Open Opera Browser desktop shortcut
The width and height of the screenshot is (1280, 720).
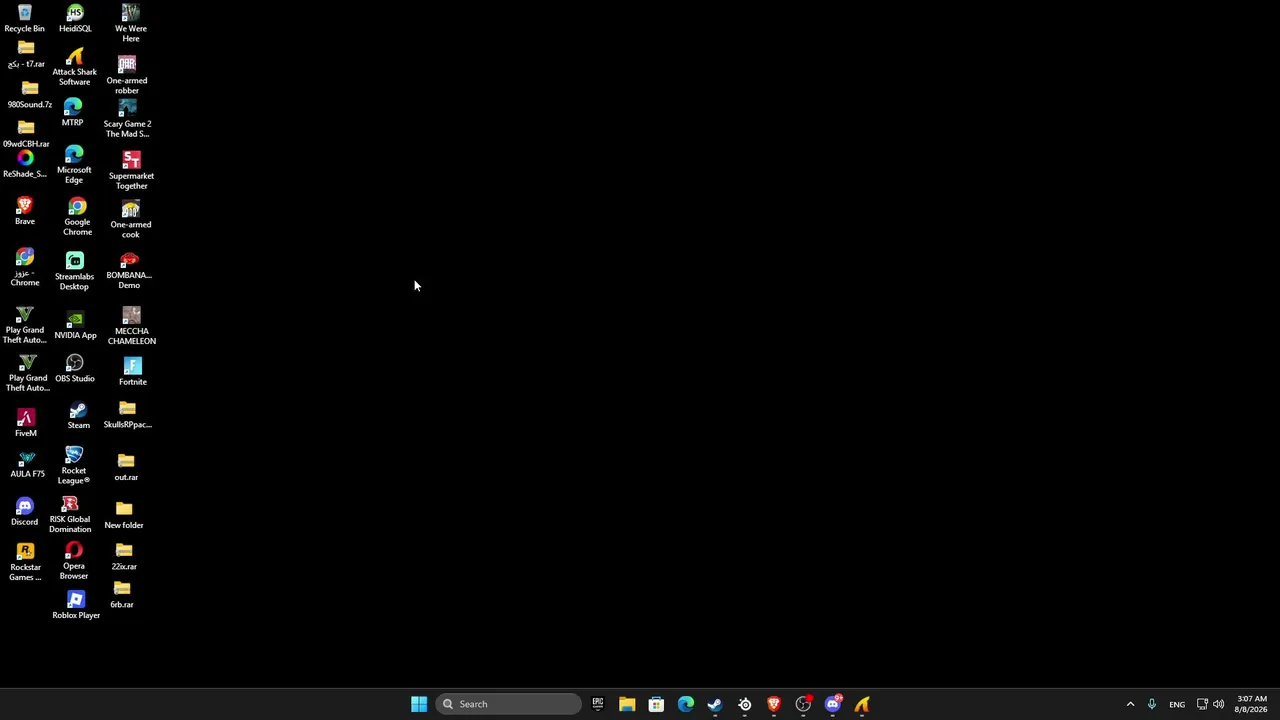[73, 561]
